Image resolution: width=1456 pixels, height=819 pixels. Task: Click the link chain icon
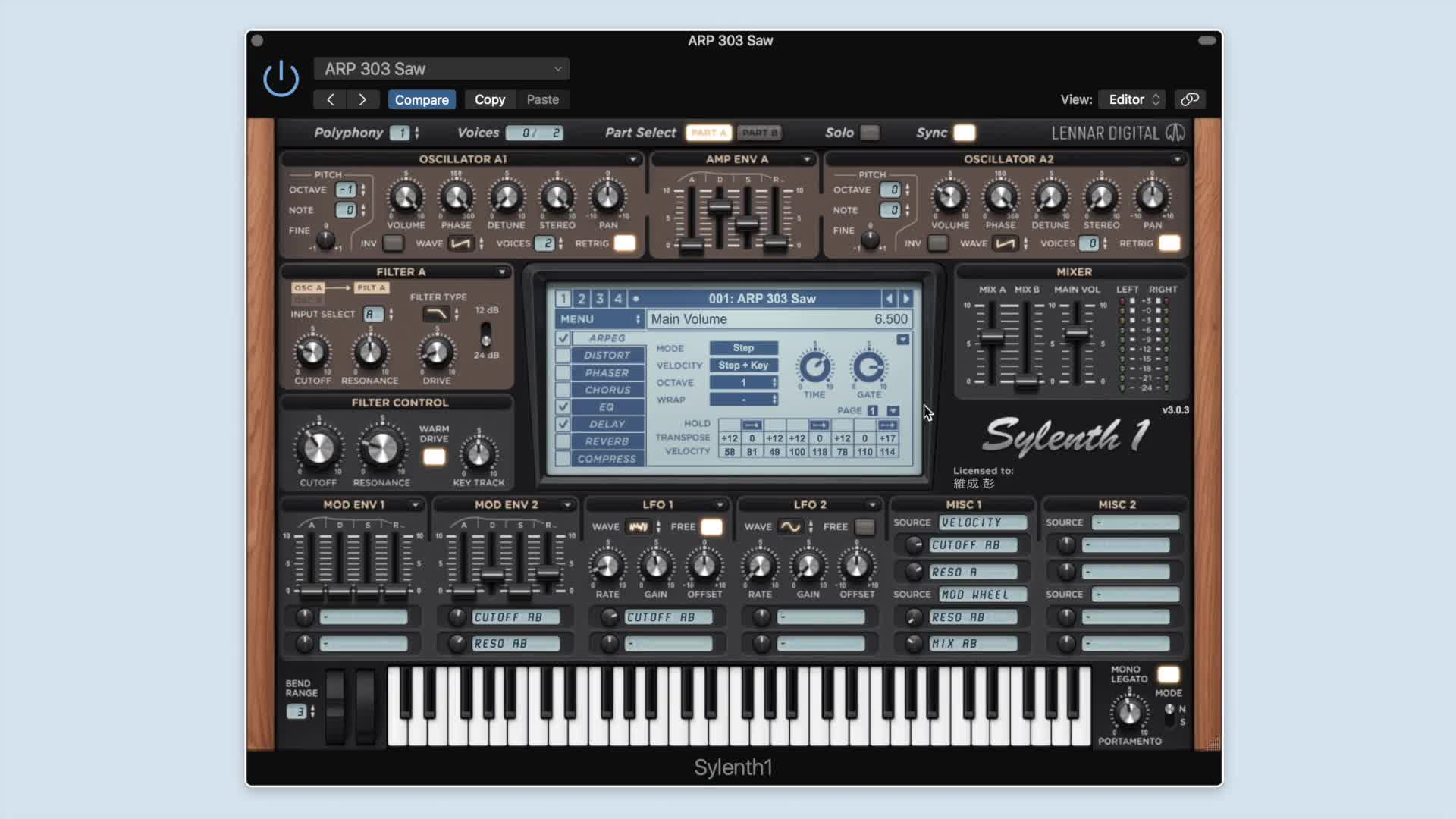(x=1190, y=99)
